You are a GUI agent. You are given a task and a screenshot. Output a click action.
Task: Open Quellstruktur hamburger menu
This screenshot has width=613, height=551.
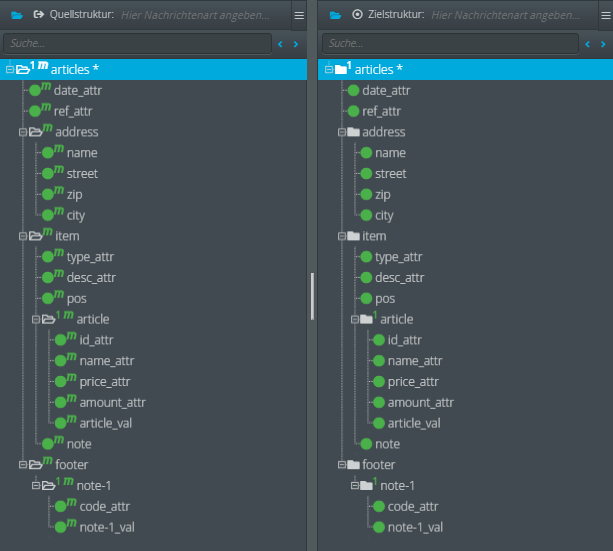(299, 15)
